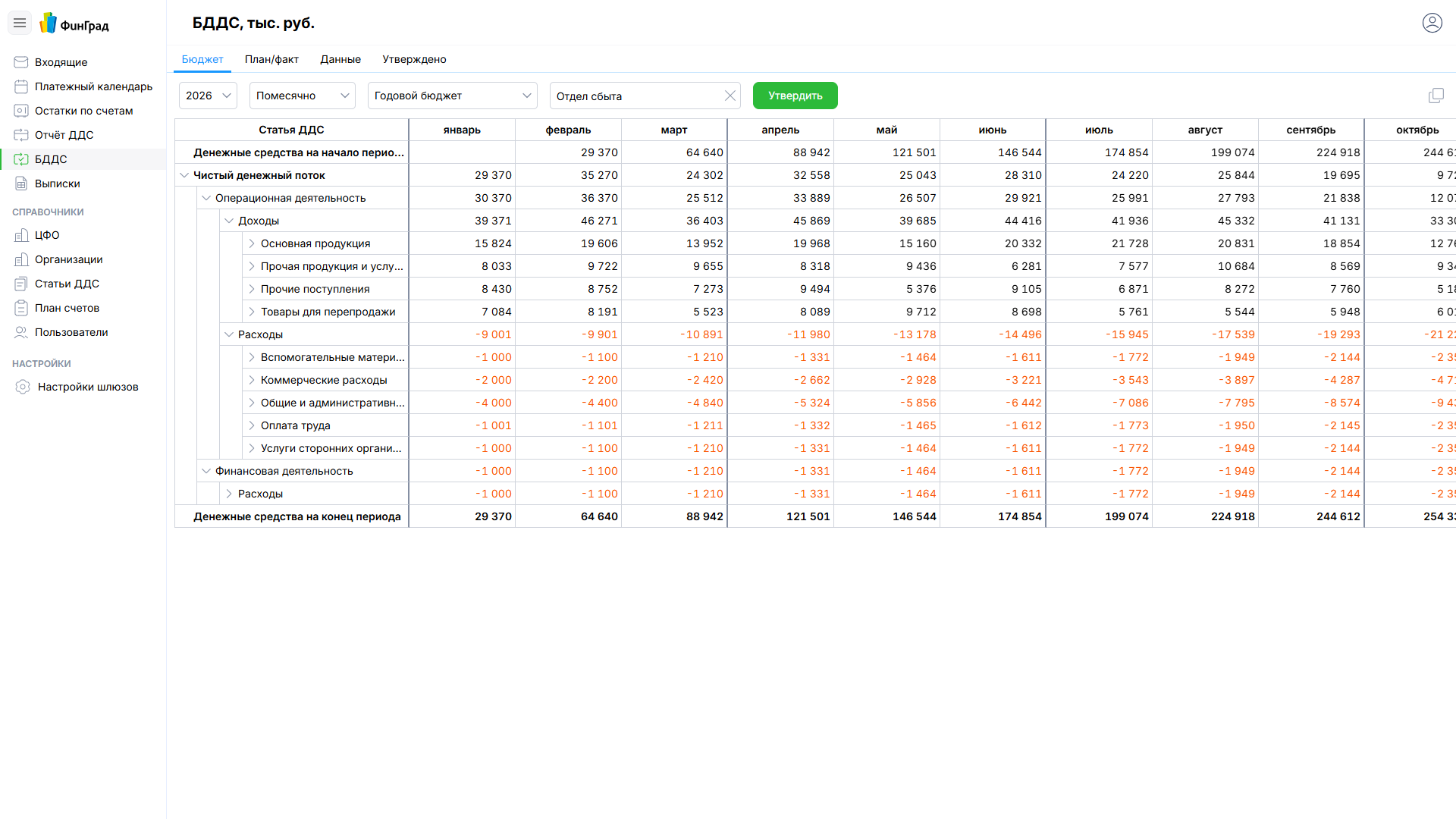1456x819 pixels.
Task: Open the user profile icon
Action: (x=1432, y=23)
